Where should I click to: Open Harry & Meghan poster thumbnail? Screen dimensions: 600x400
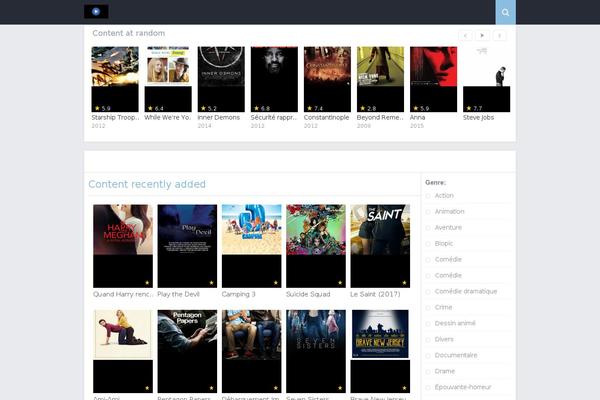(x=123, y=246)
